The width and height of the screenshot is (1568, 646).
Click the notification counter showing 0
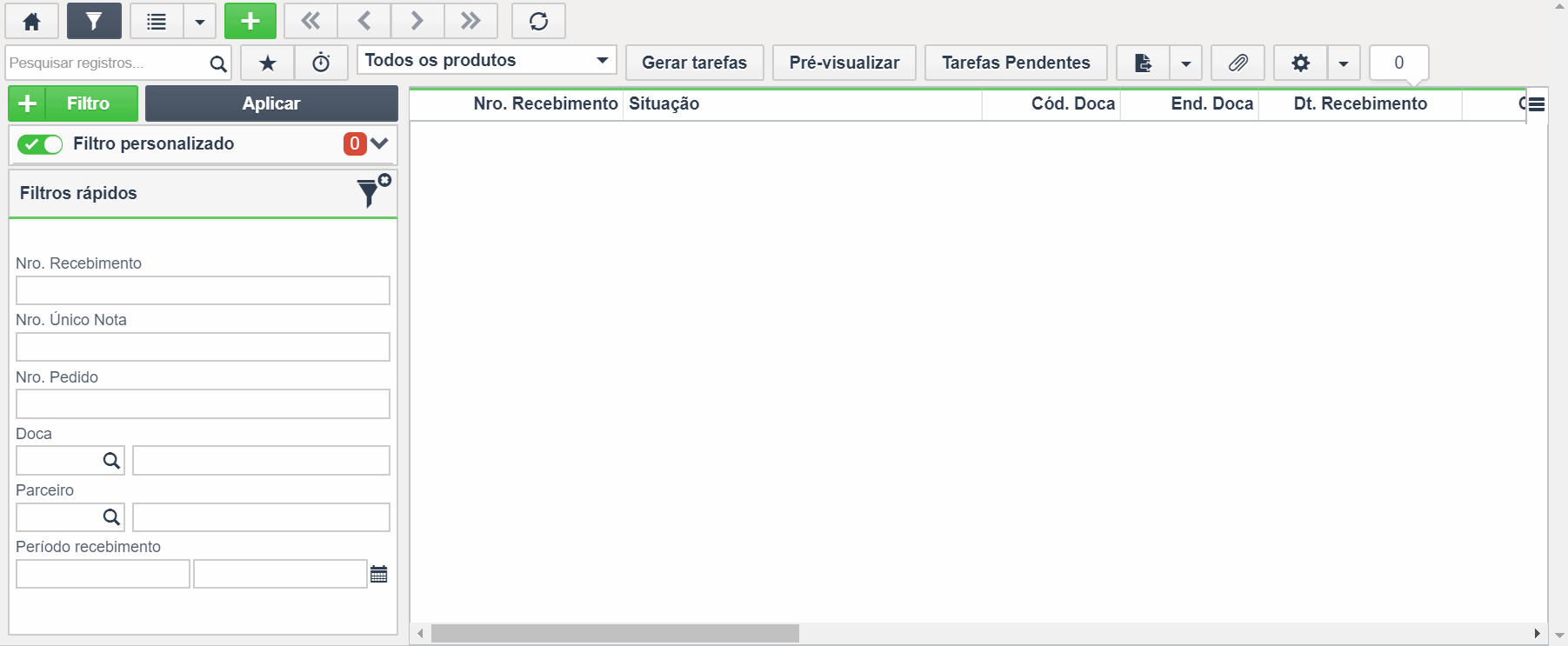(x=1398, y=63)
